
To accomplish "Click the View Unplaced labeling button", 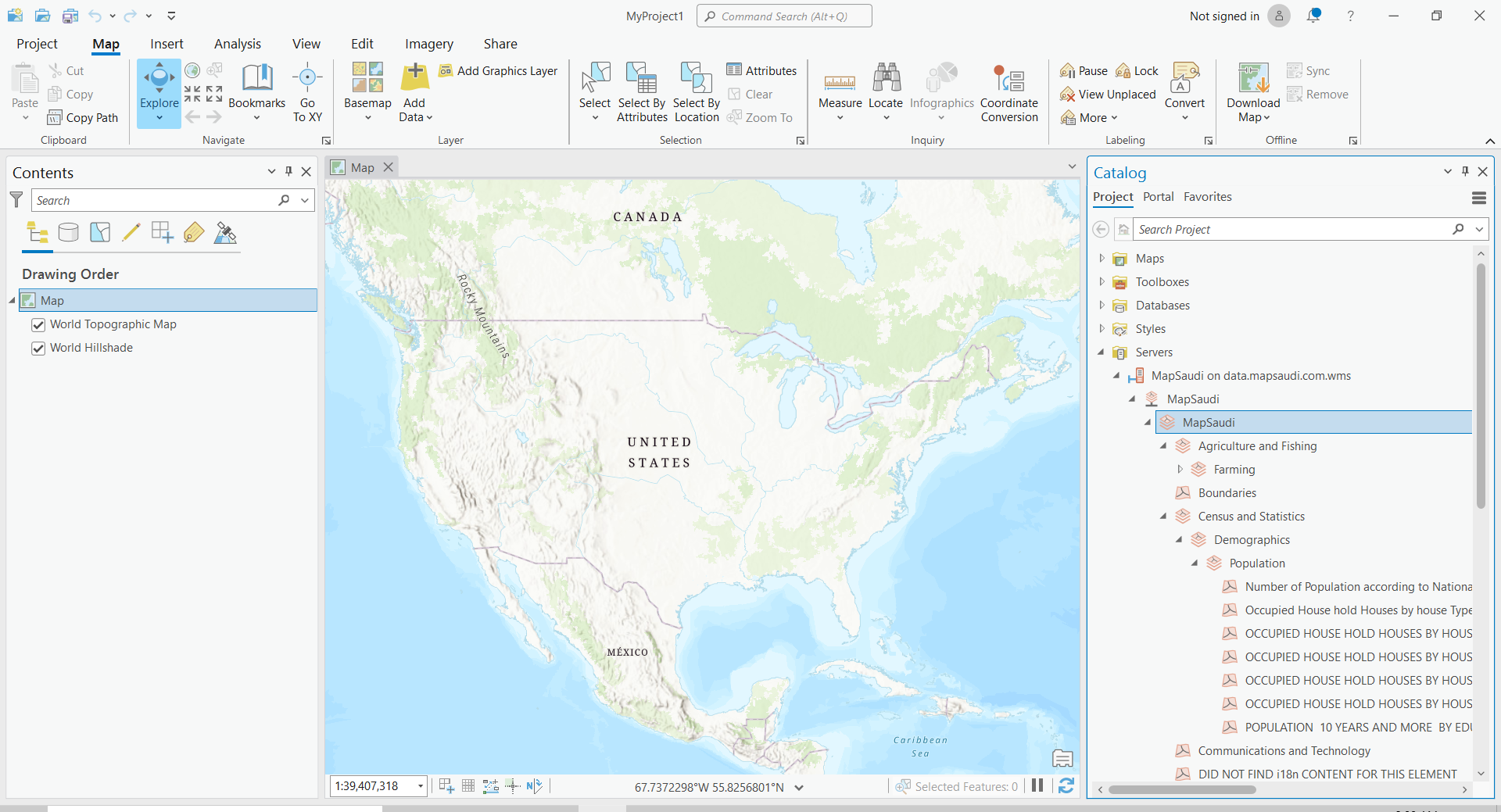I will point(1108,95).
